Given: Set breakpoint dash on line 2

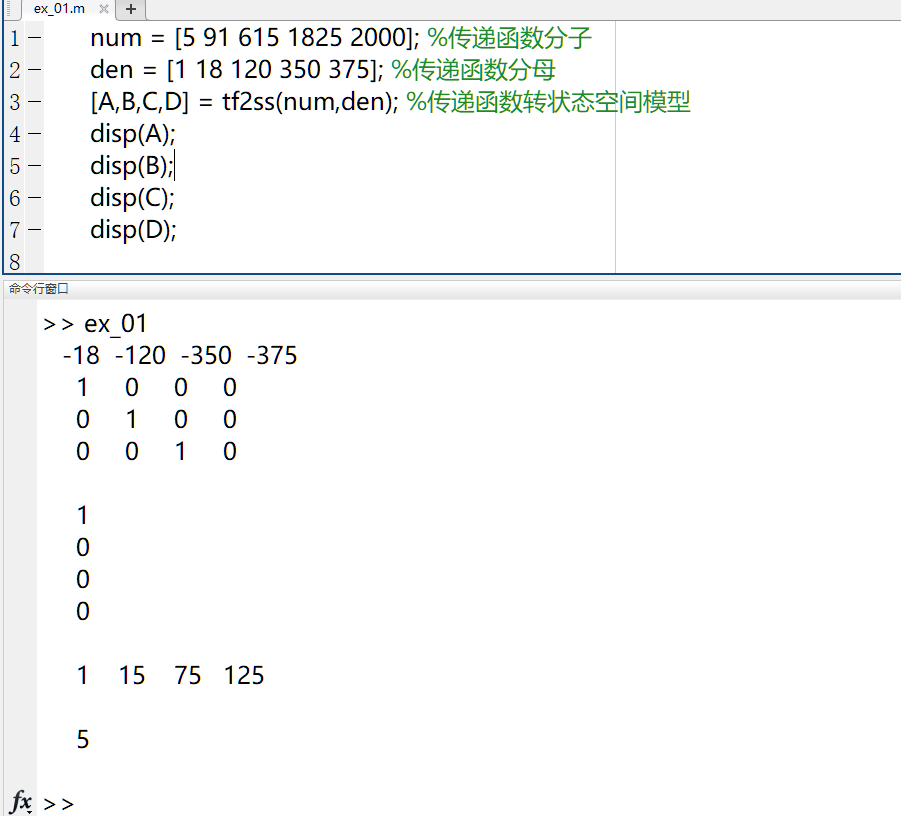Looking at the screenshot, I should [34, 70].
